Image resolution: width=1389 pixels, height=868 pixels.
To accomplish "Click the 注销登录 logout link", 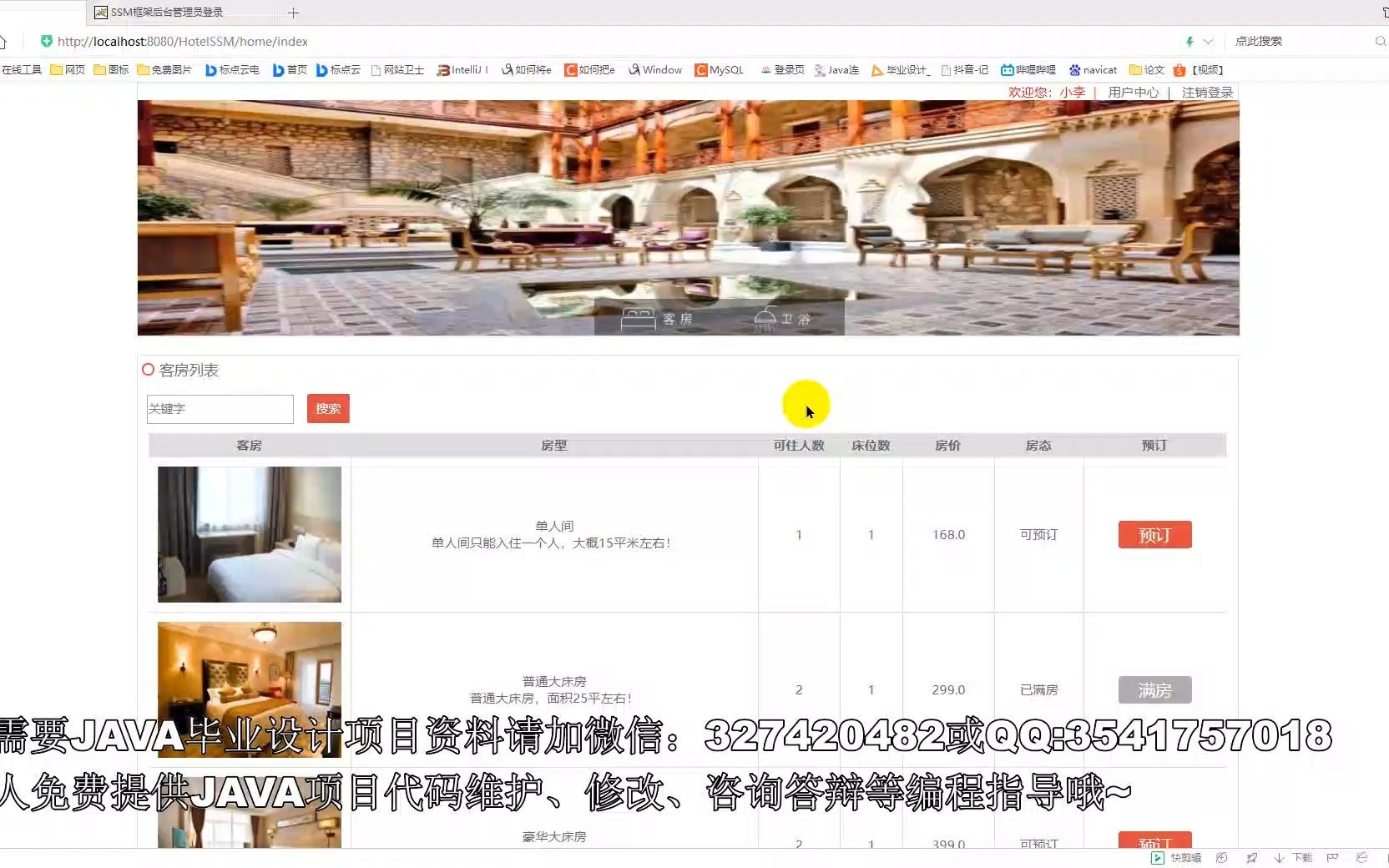I will click(x=1207, y=93).
